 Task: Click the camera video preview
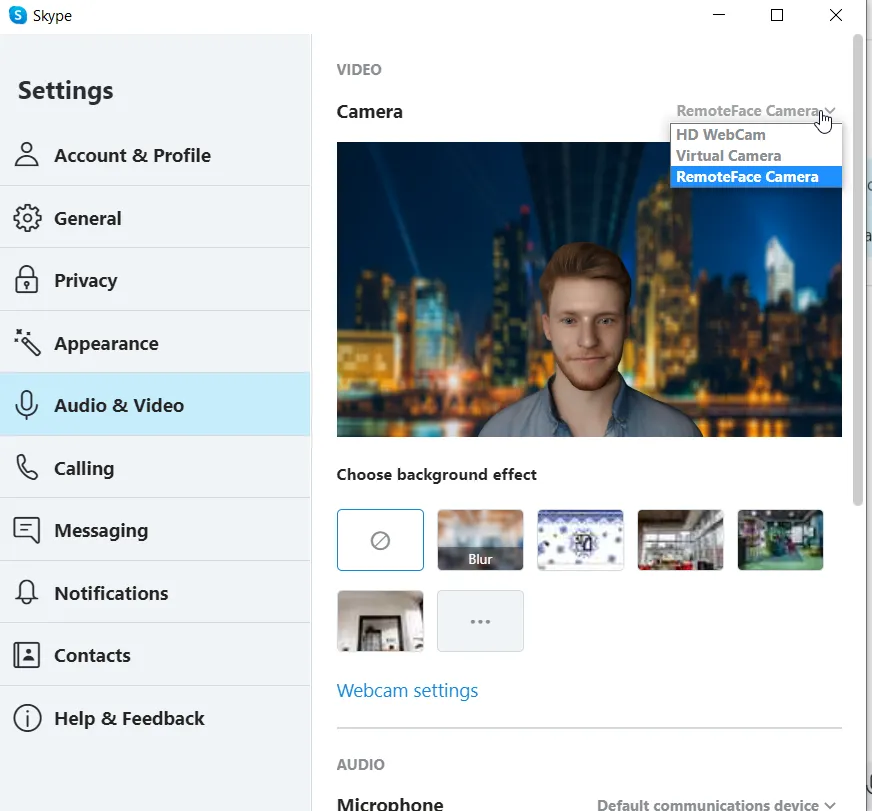[589, 289]
